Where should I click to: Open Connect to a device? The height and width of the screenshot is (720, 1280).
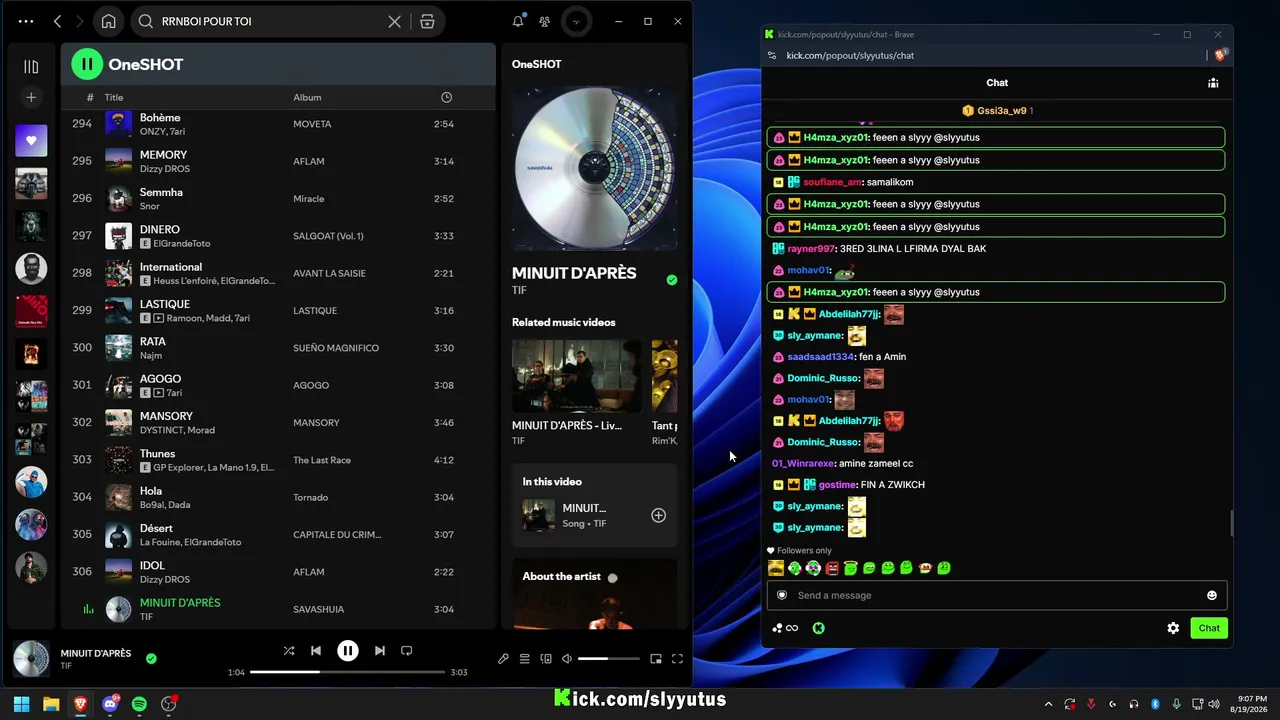pyautogui.click(x=546, y=659)
